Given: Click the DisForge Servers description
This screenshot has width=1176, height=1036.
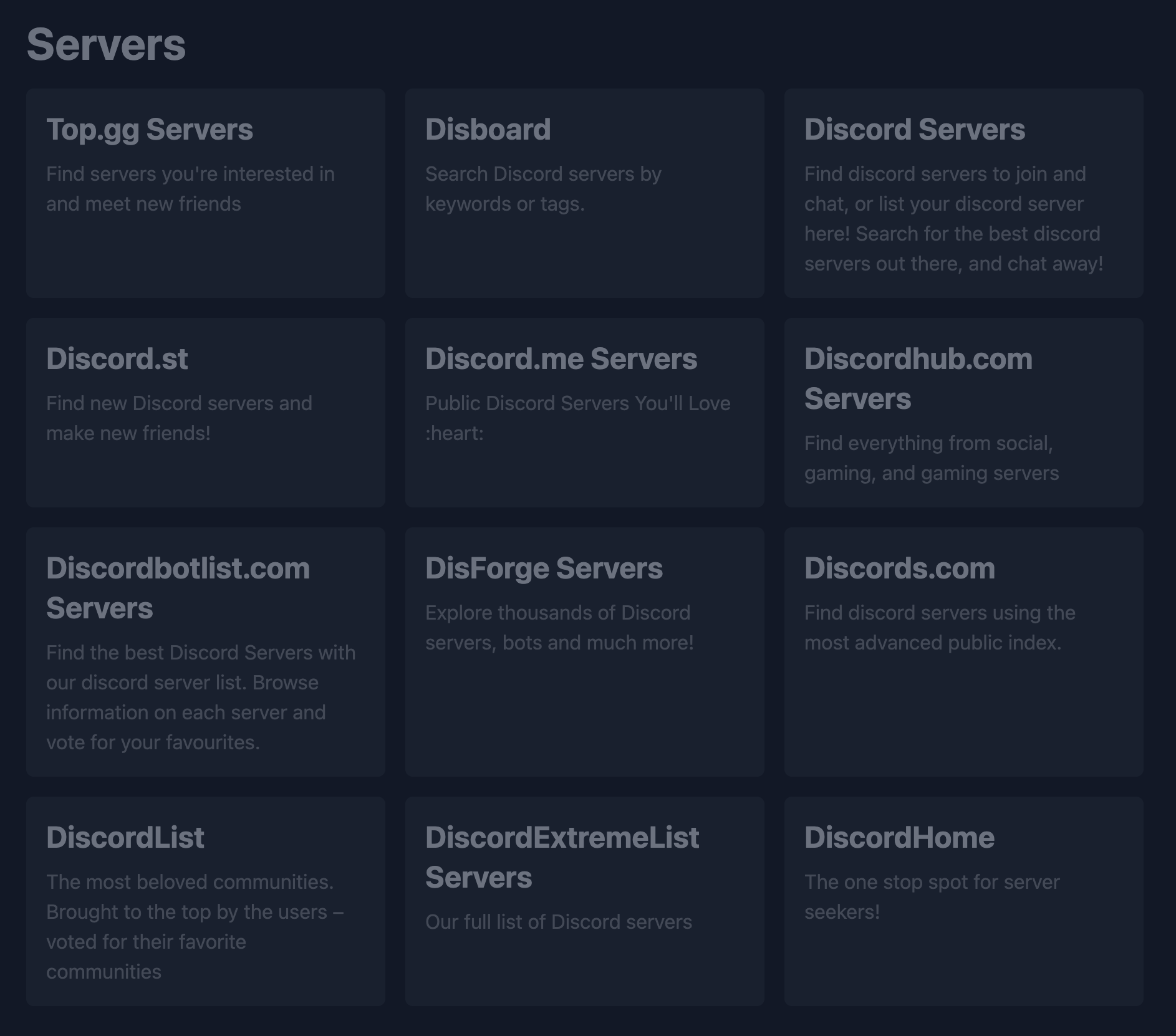Looking at the screenshot, I should point(559,627).
